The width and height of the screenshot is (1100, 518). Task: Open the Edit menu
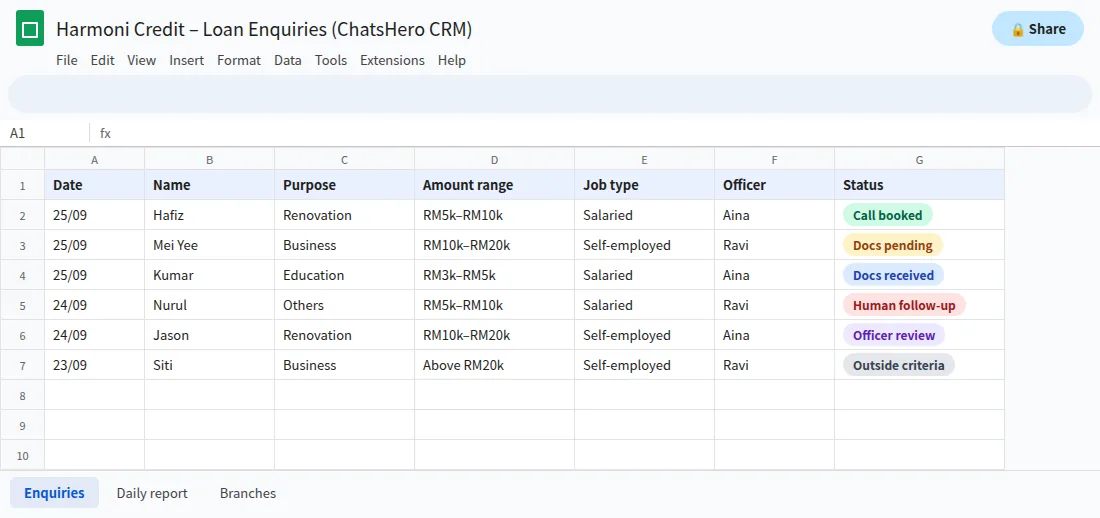click(102, 60)
